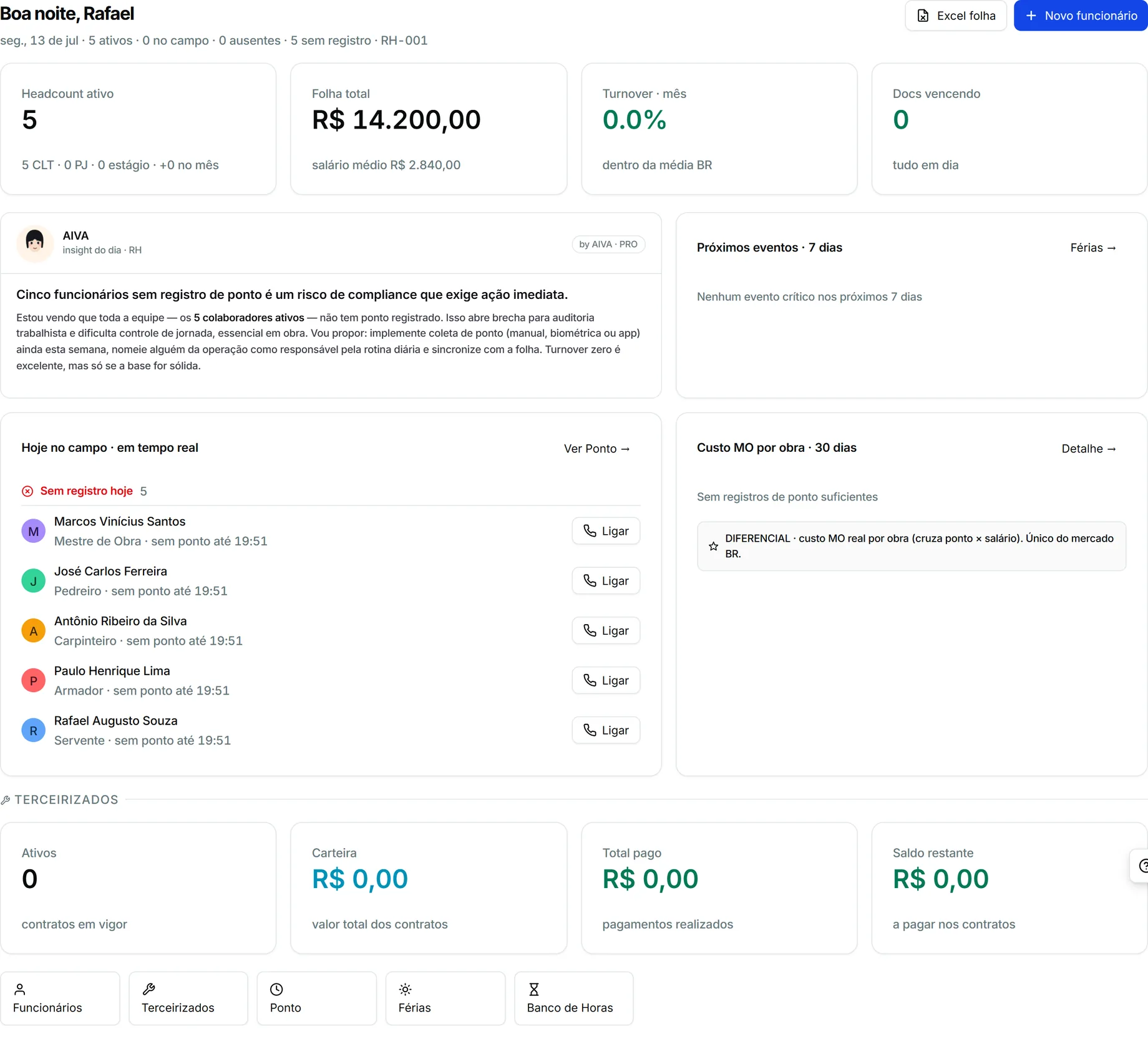Call Paulo Henrique Lima with Ligar
Viewport: 1148px width, 1059px height.
click(x=606, y=681)
